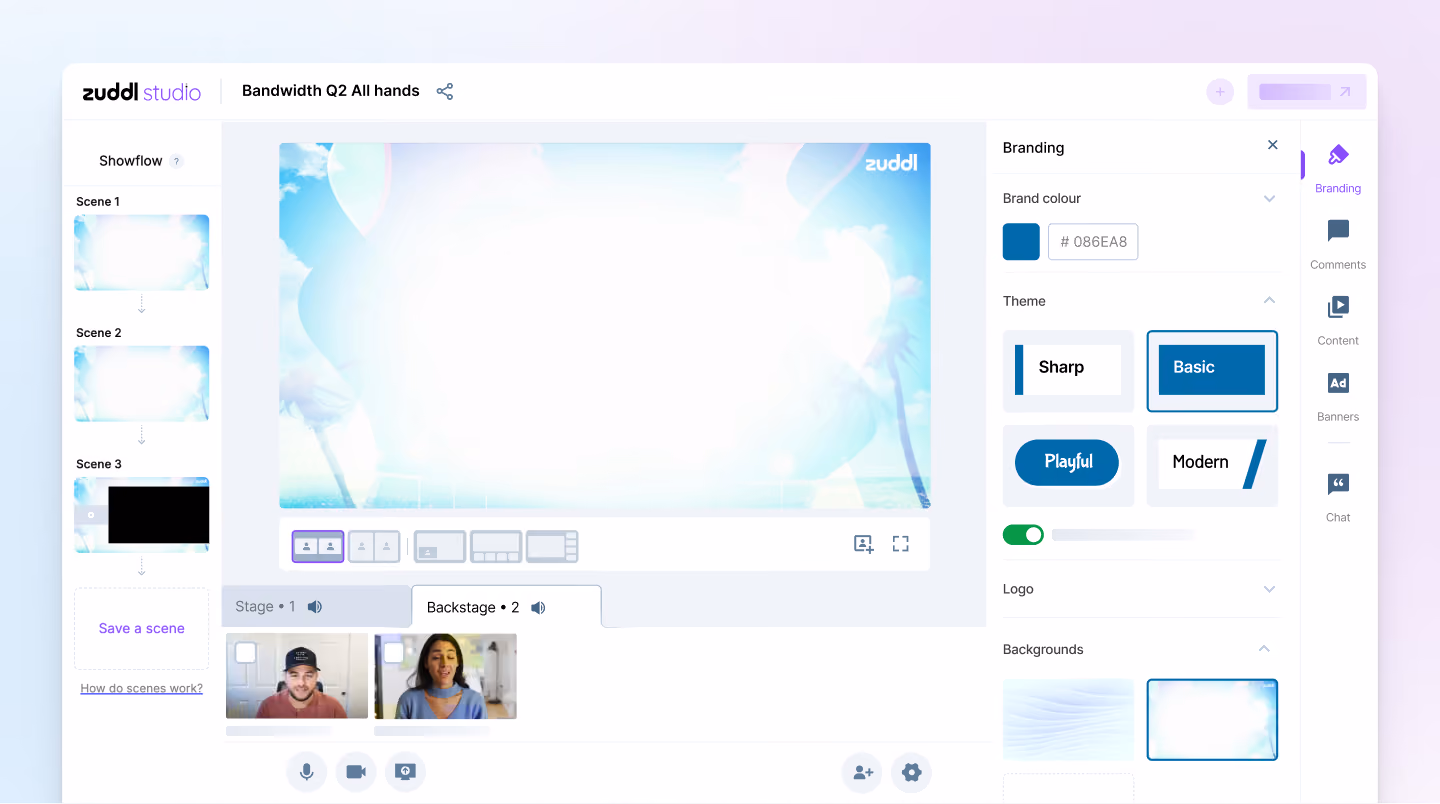The height and width of the screenshot is (804, 1440).
Task: Choose the Playful theme
Action: [x=1068, y=466]
